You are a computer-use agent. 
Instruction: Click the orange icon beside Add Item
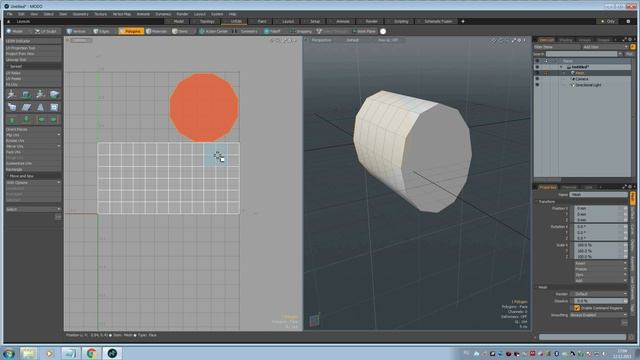[632, 47]
